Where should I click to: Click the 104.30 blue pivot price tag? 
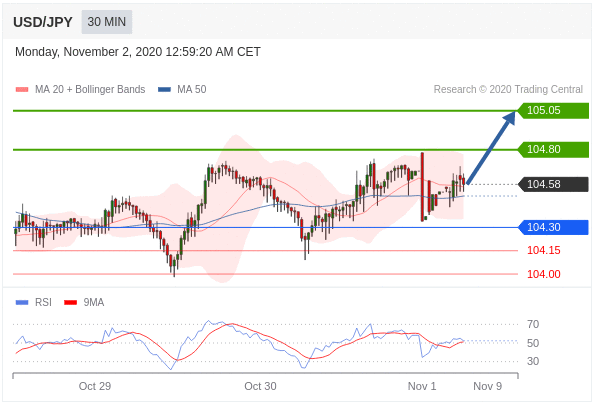pos(553,227)
